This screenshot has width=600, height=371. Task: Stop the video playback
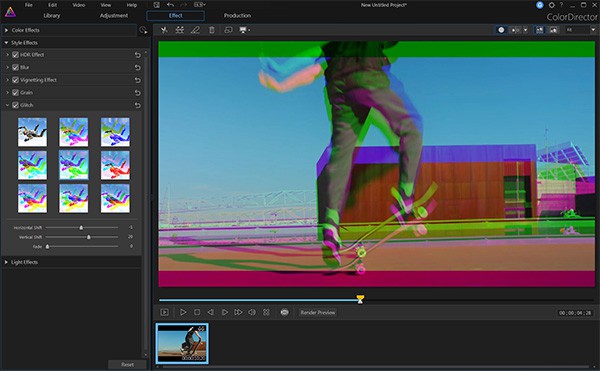[x=197, y=312]
